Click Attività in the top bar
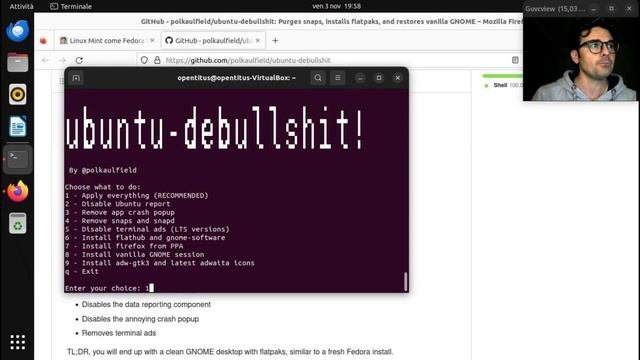640x360 pixels. tap(21, 6)
